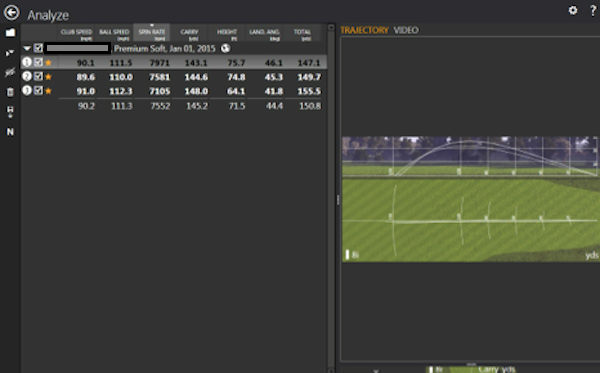The height and width of the screenshot is (373, 600).
Task: Sort by the SPIN RATE column header
Action: [152, 34]
